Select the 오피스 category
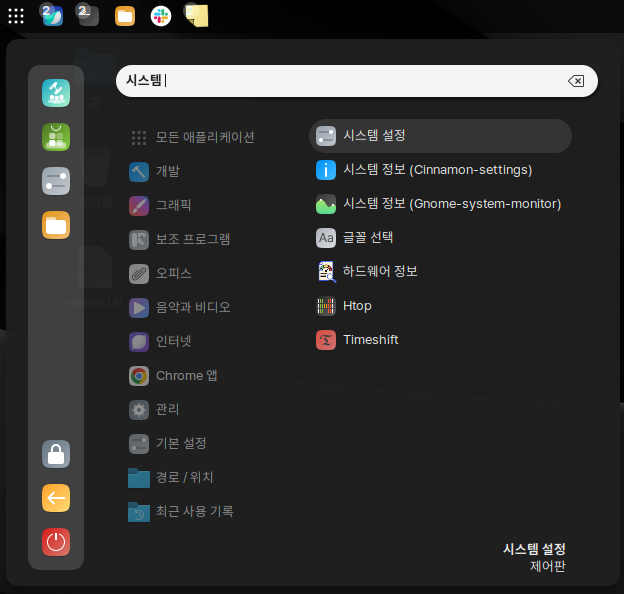Screen dimensions: 624x594 (160, 274)
